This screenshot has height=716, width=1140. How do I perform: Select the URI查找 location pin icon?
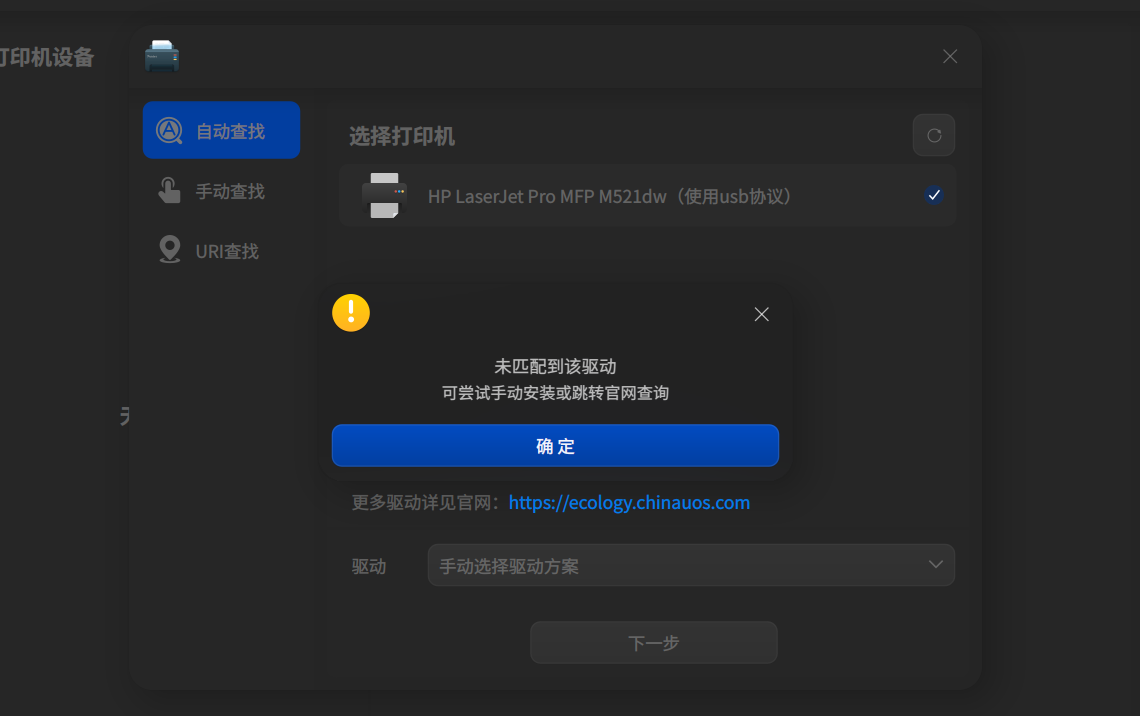168,250
